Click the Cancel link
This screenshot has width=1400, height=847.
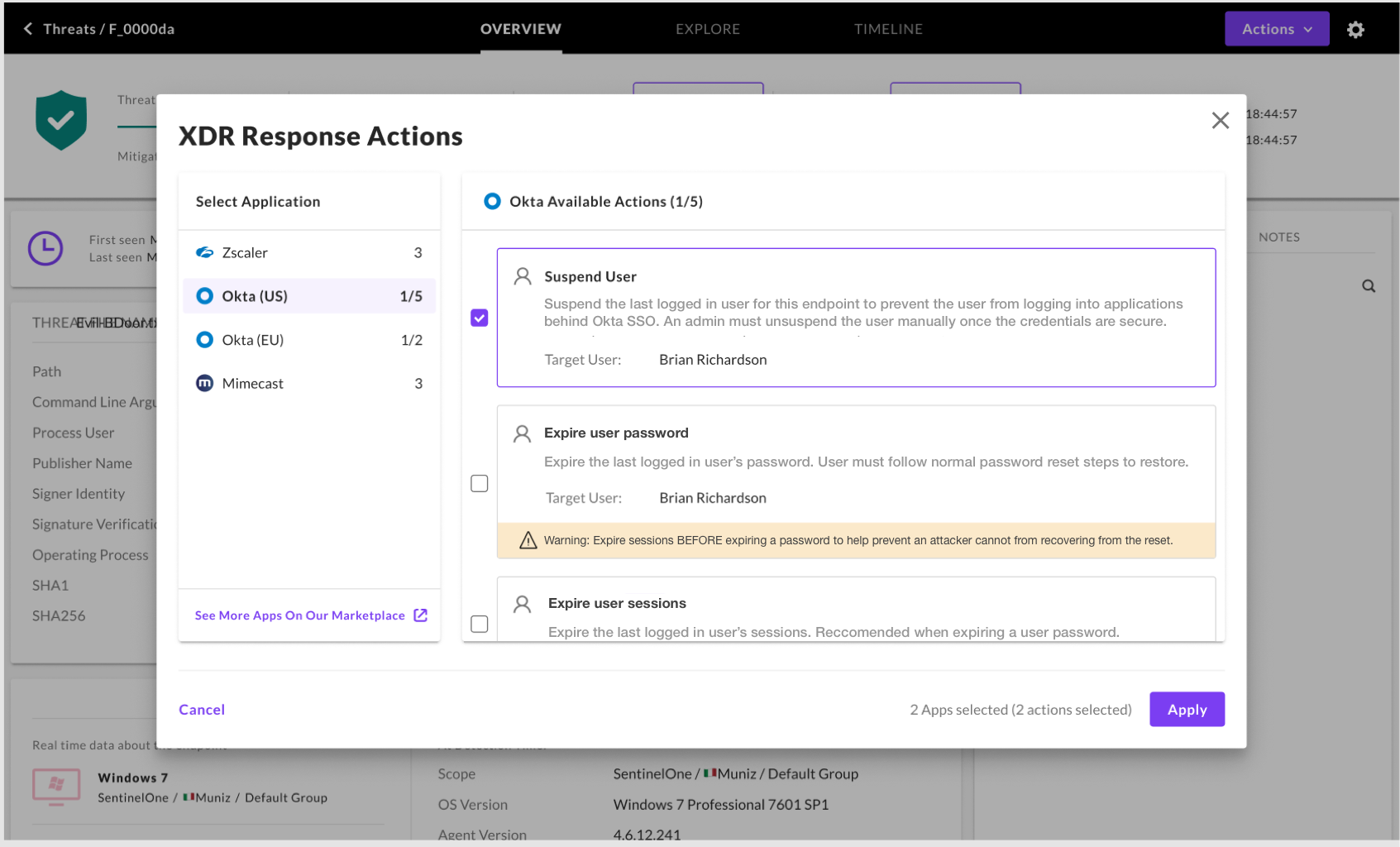click(x=202, y=710)
